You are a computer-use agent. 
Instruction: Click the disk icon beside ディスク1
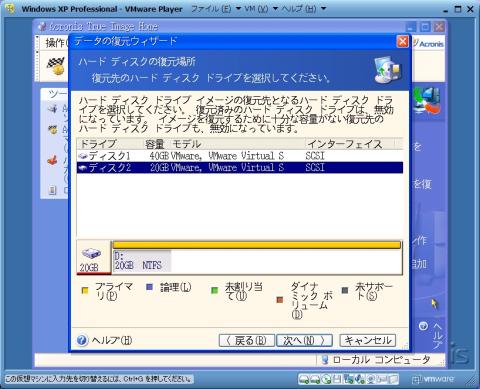(x=83, y=156)
